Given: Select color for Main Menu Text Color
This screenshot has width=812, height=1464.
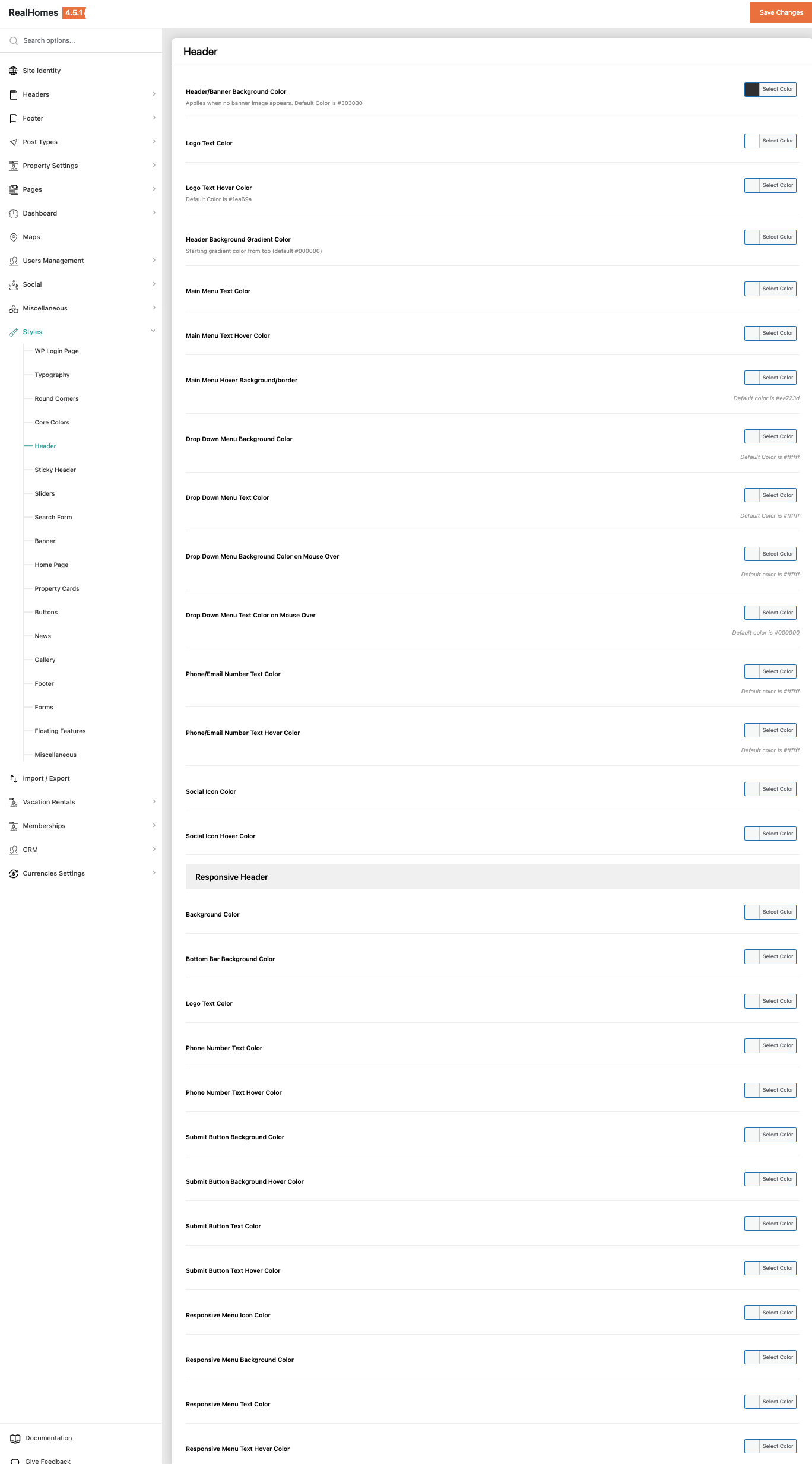Looking at the screenshot, I should (x=777, y=289).
